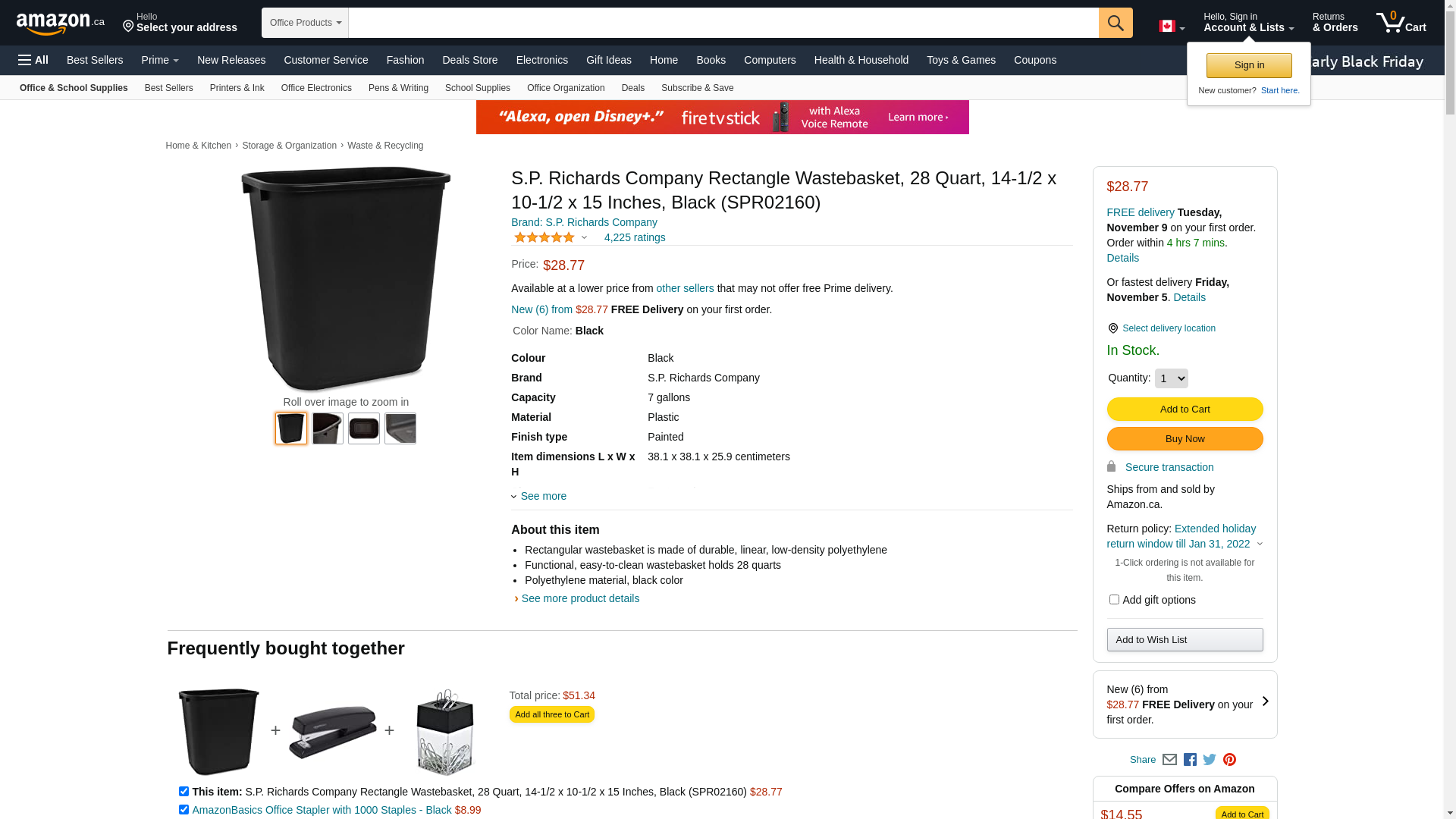Uncheck the This item wastebasket checkbox

click(184, 792)
